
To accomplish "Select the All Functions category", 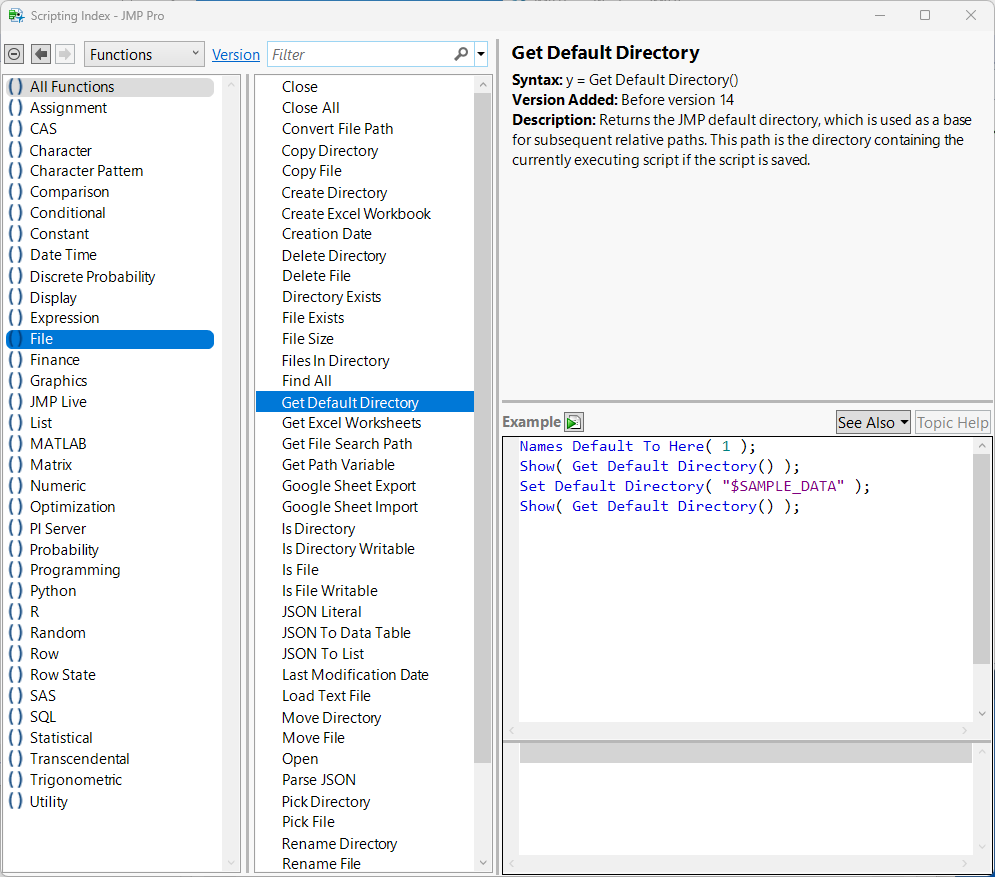I will tap(72, 87).
